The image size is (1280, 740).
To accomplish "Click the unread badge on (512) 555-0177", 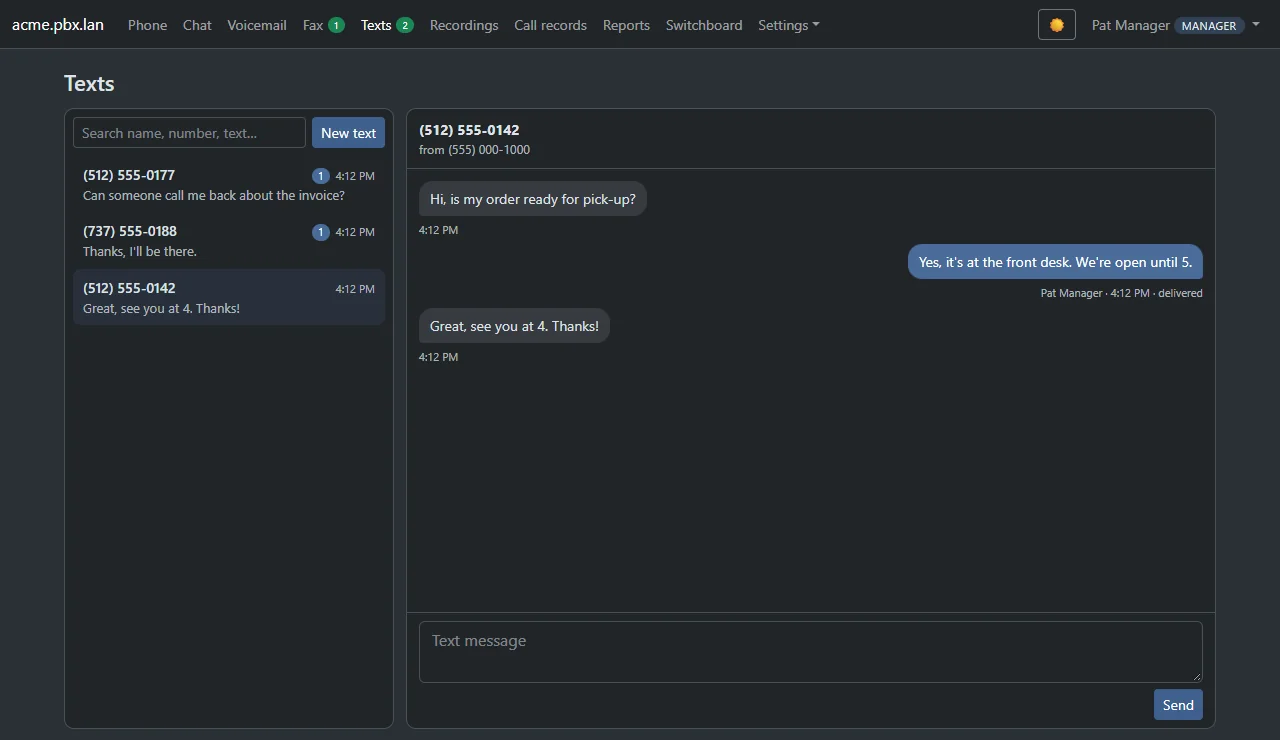I will tap(320, 176).
